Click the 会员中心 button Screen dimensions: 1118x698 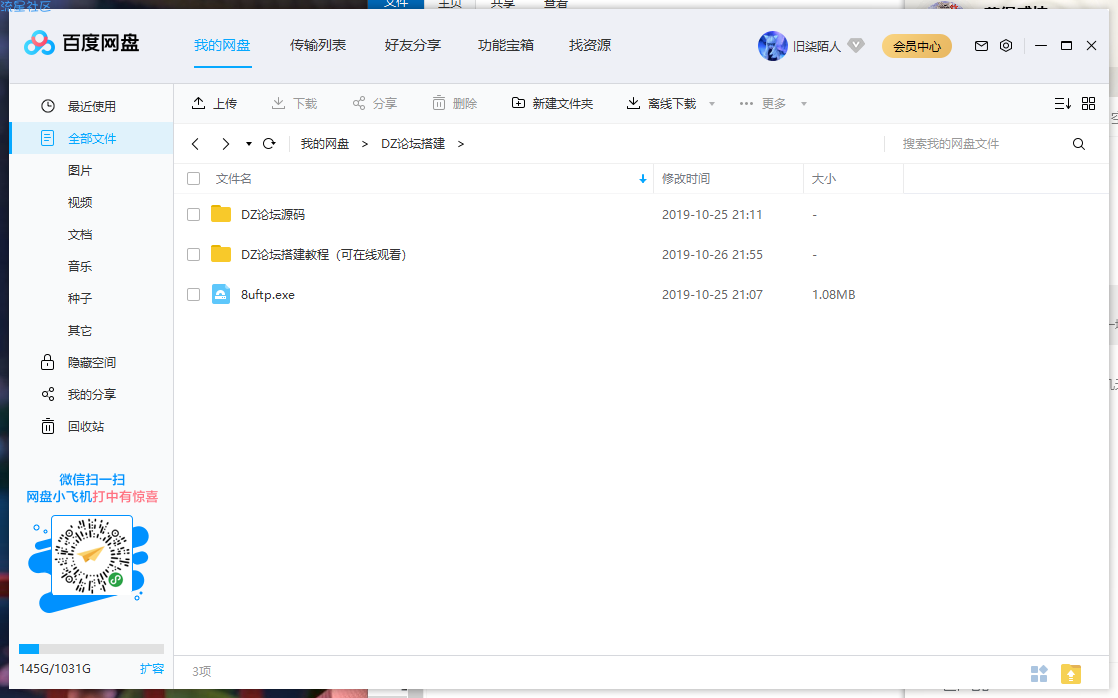pyautogui.click(x=917, y=46)
